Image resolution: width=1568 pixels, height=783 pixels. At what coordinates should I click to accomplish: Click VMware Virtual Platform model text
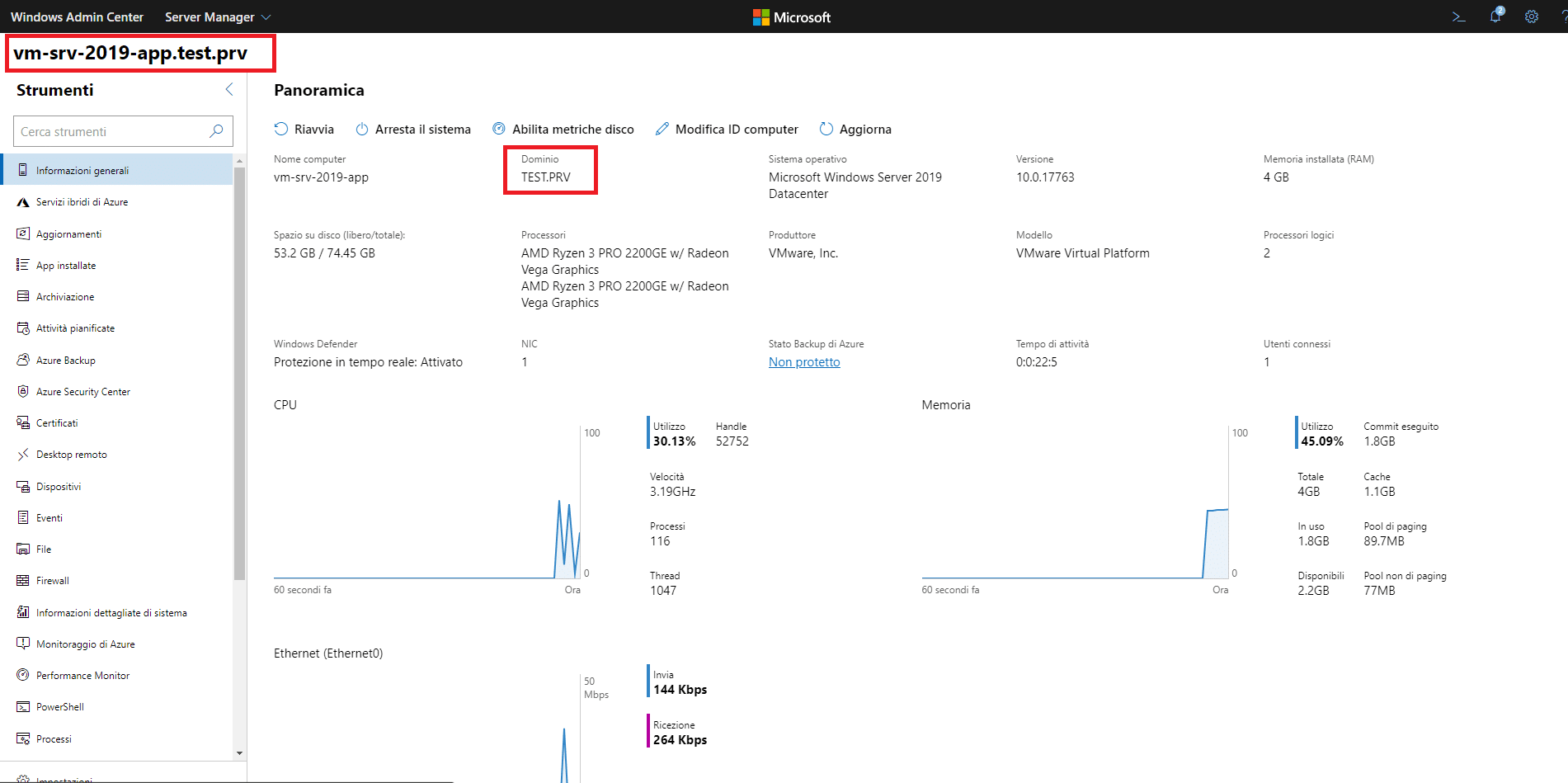coord(1082,253)
